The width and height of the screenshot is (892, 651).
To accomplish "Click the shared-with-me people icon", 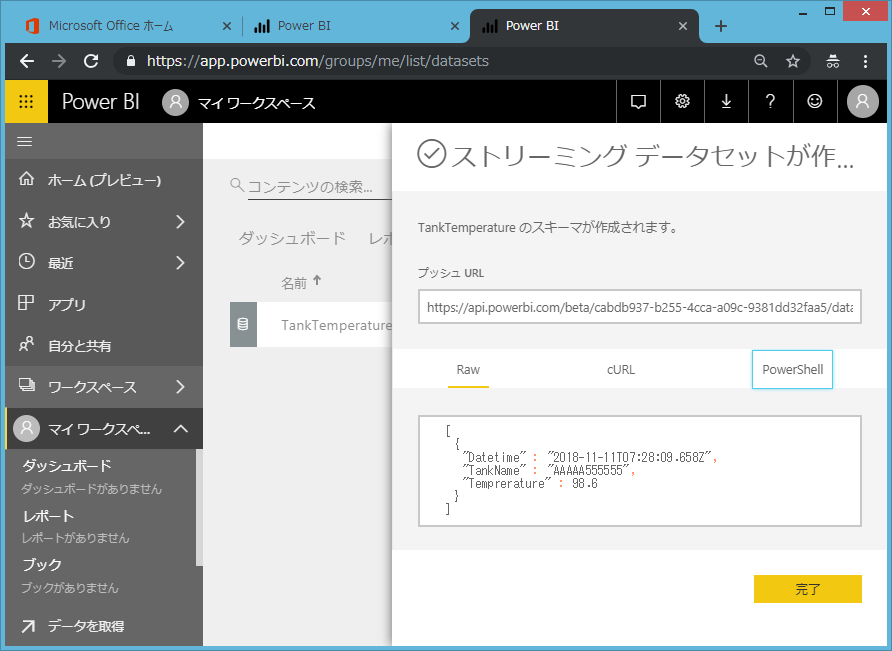I will 26,344.
